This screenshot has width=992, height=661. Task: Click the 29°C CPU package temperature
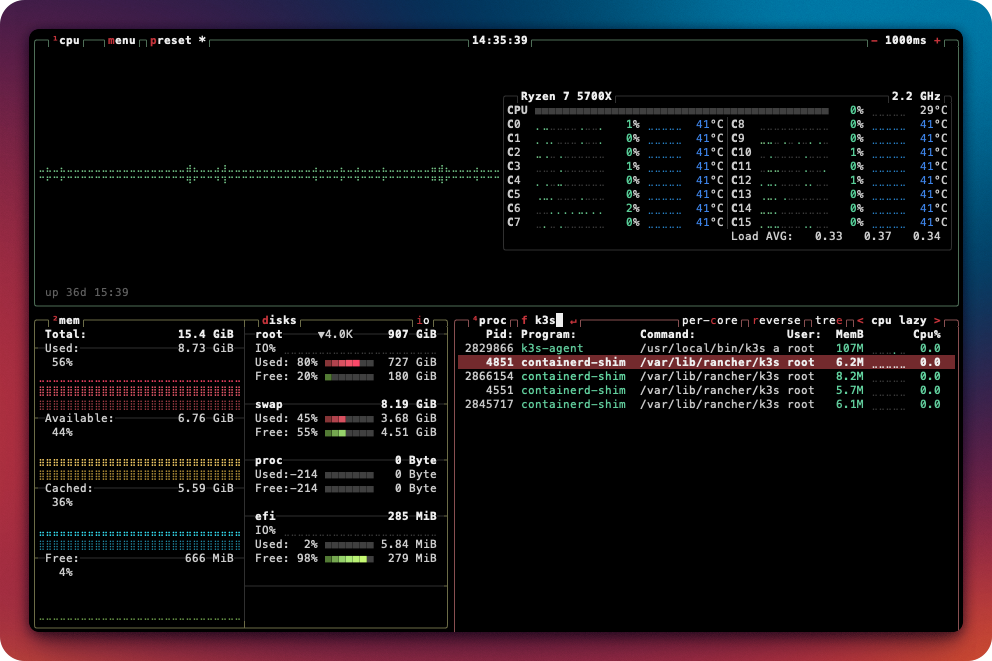tap(933, 111)
